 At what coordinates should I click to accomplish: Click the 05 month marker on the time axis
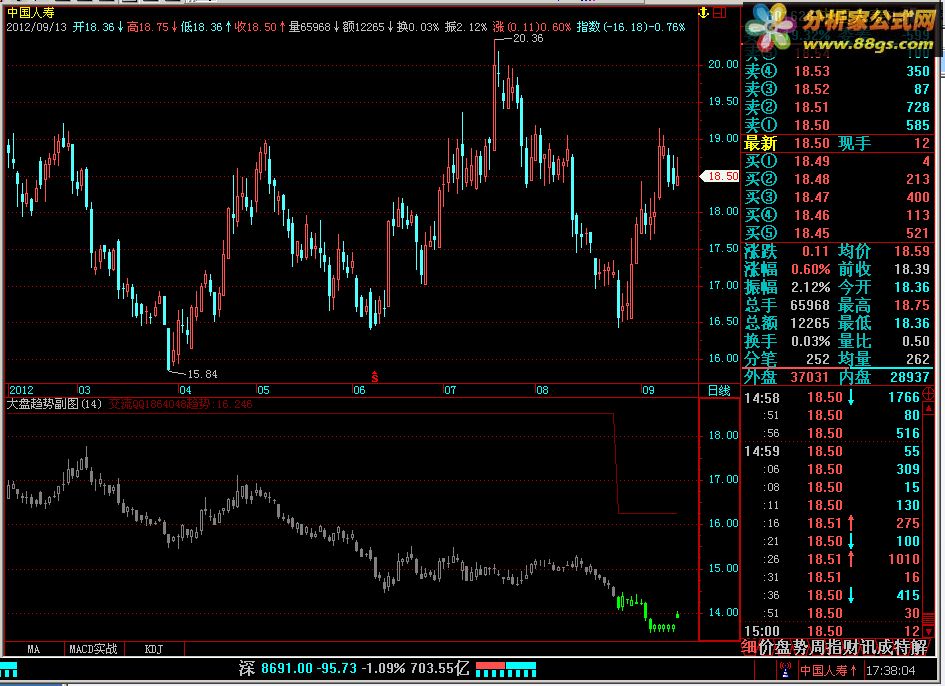pos(263,390)
